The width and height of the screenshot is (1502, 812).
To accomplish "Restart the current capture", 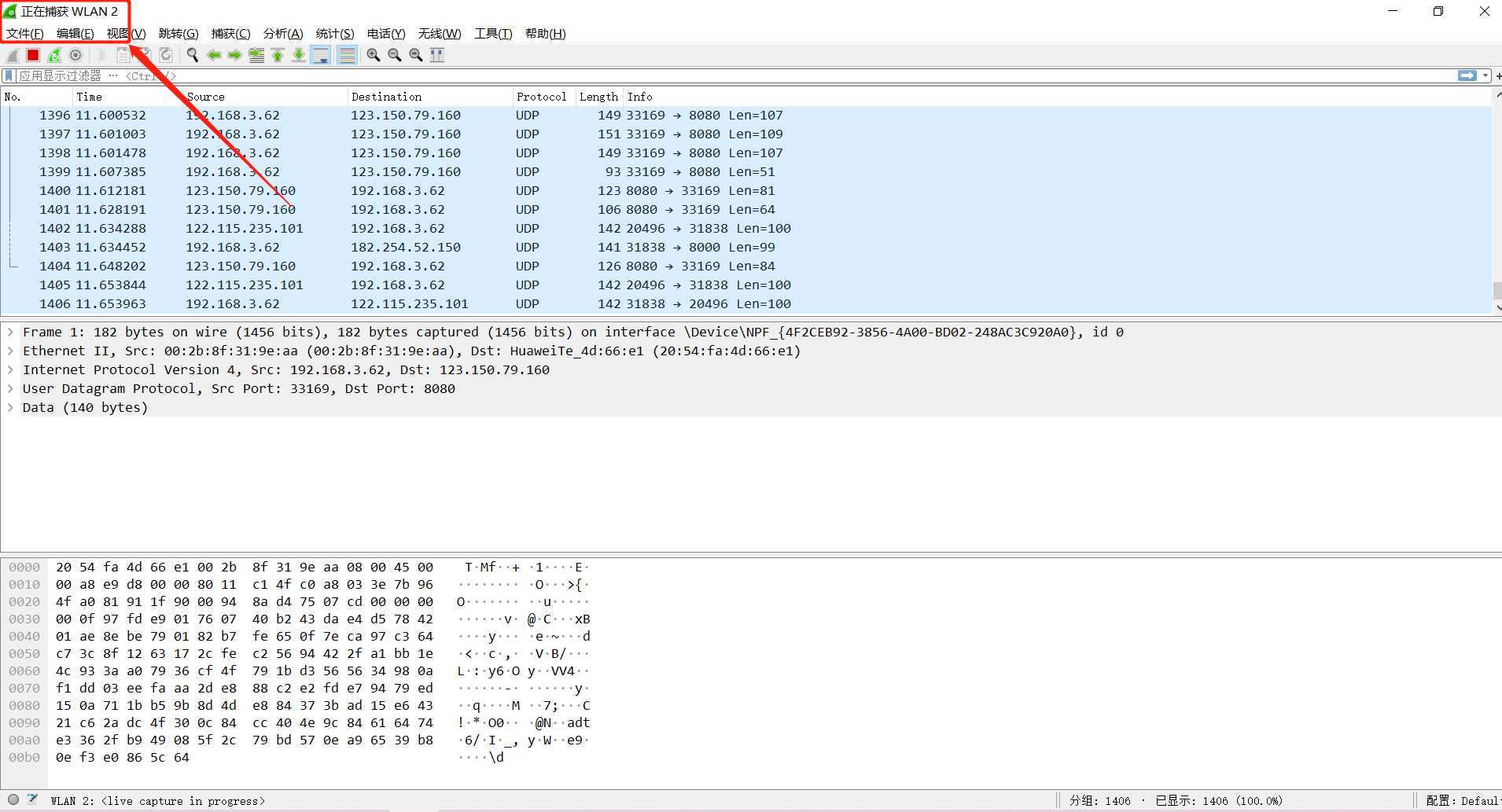I will [54, 55].
